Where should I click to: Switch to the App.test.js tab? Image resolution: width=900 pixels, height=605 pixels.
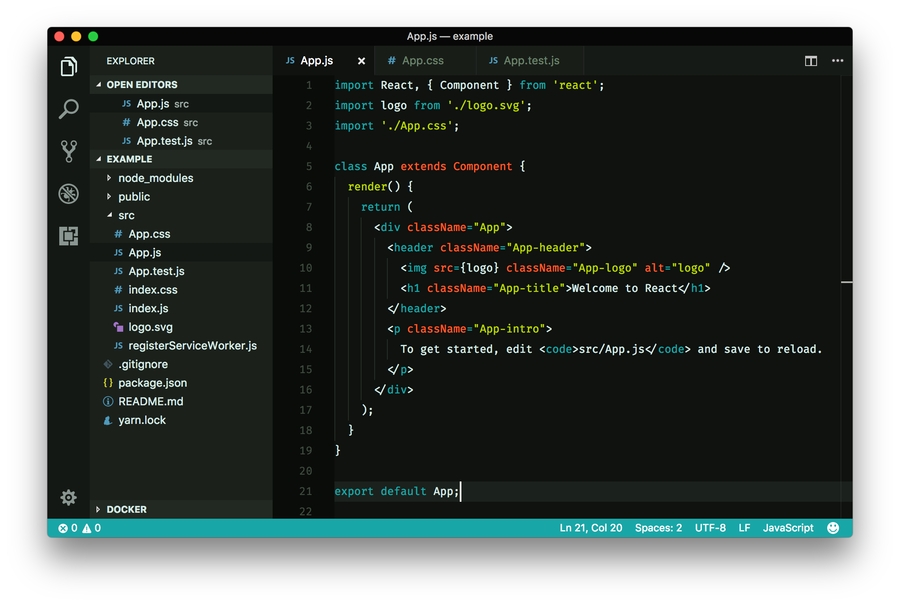531,61
